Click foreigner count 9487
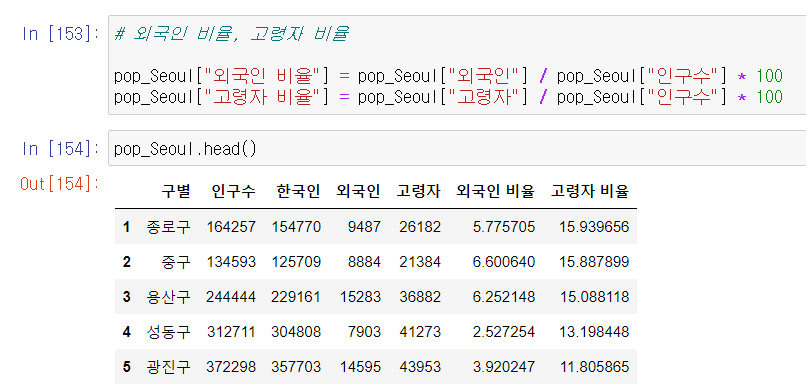The image size is (806, 387). click(x=364, y=227)
